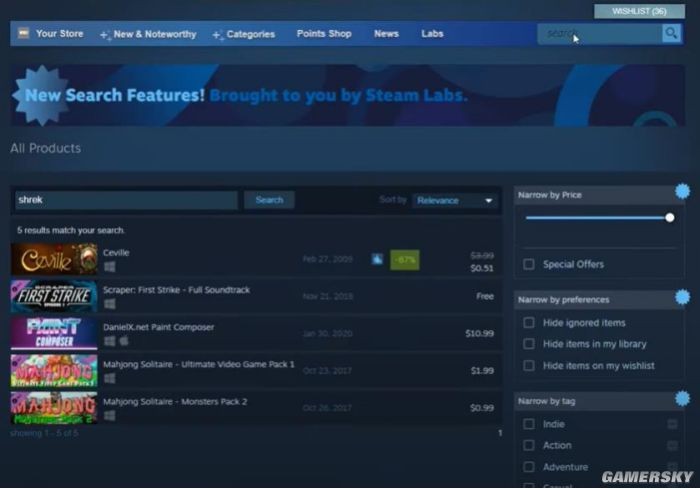The image size is (700, 489).
Task: Open DanielX.net Paint Composer listing
Action: pyautogui.click(x=158, y=327)
